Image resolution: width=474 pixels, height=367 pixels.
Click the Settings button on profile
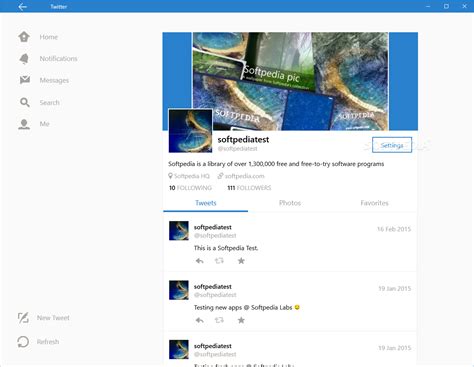coord(392,145)
